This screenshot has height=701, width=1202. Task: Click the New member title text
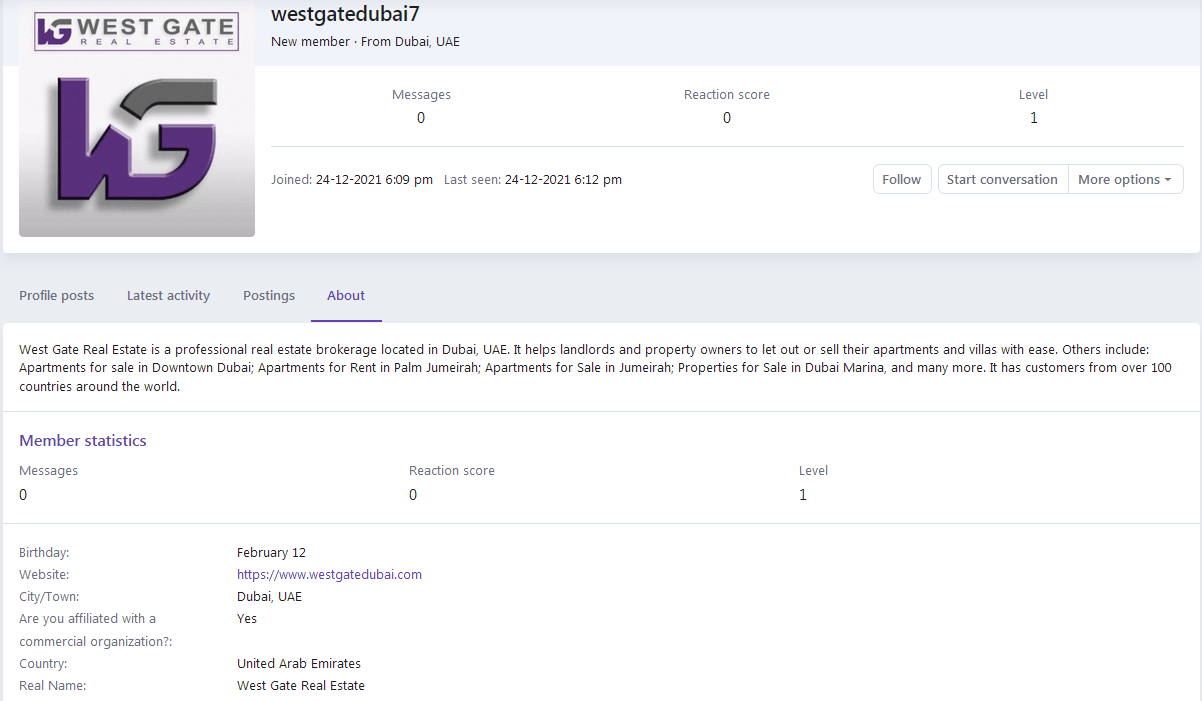310,42
